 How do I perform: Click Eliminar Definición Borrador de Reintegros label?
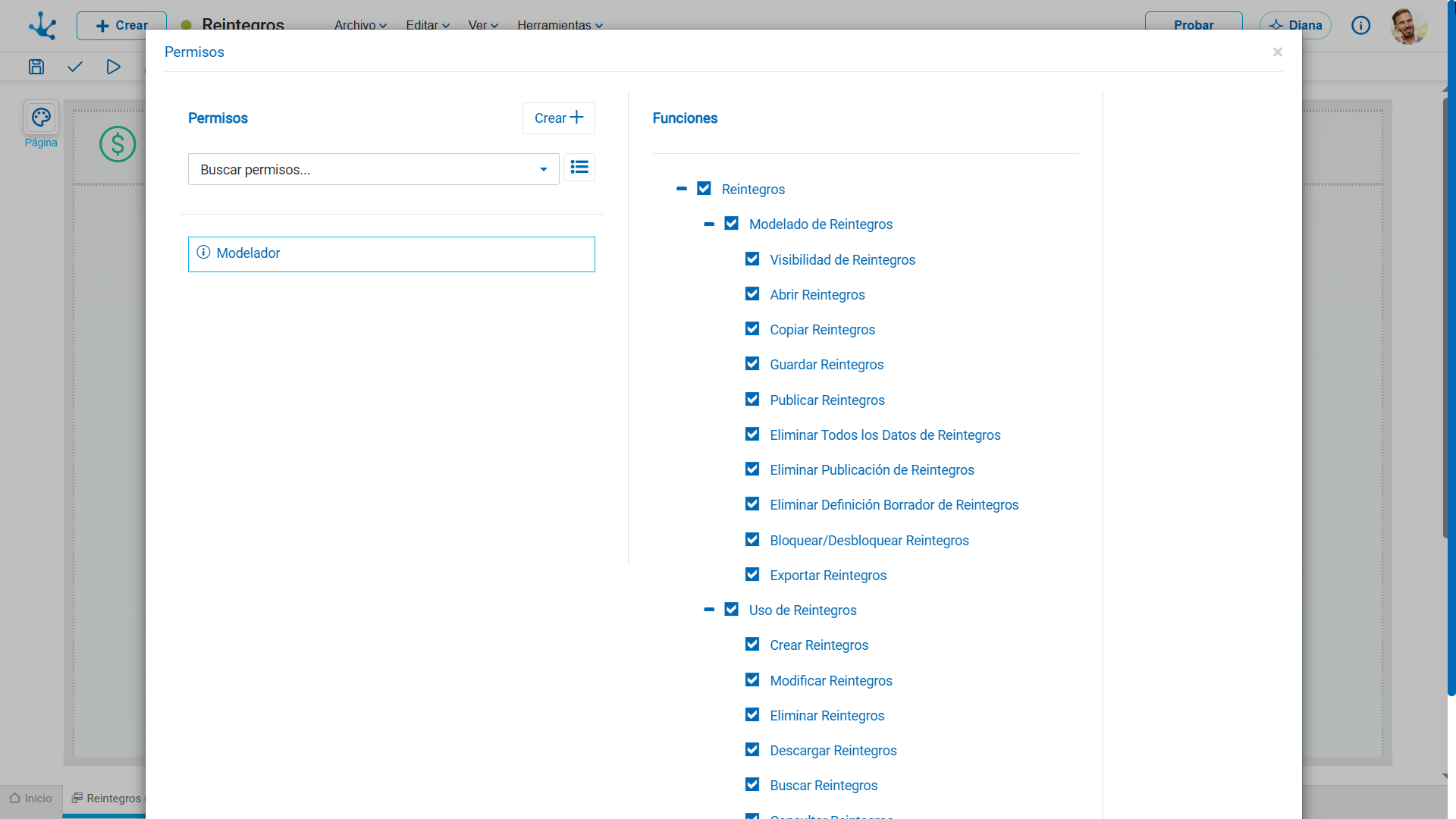[x=894, y=504]
